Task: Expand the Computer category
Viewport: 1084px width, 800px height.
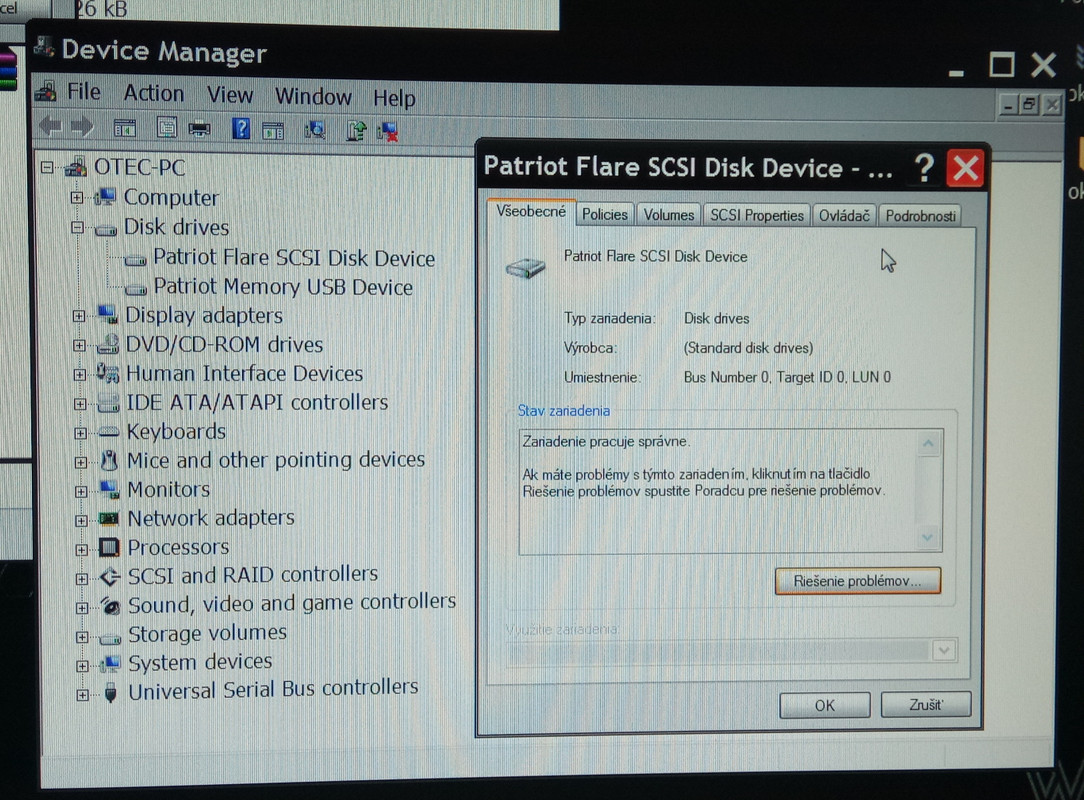Action: (77, 197)
